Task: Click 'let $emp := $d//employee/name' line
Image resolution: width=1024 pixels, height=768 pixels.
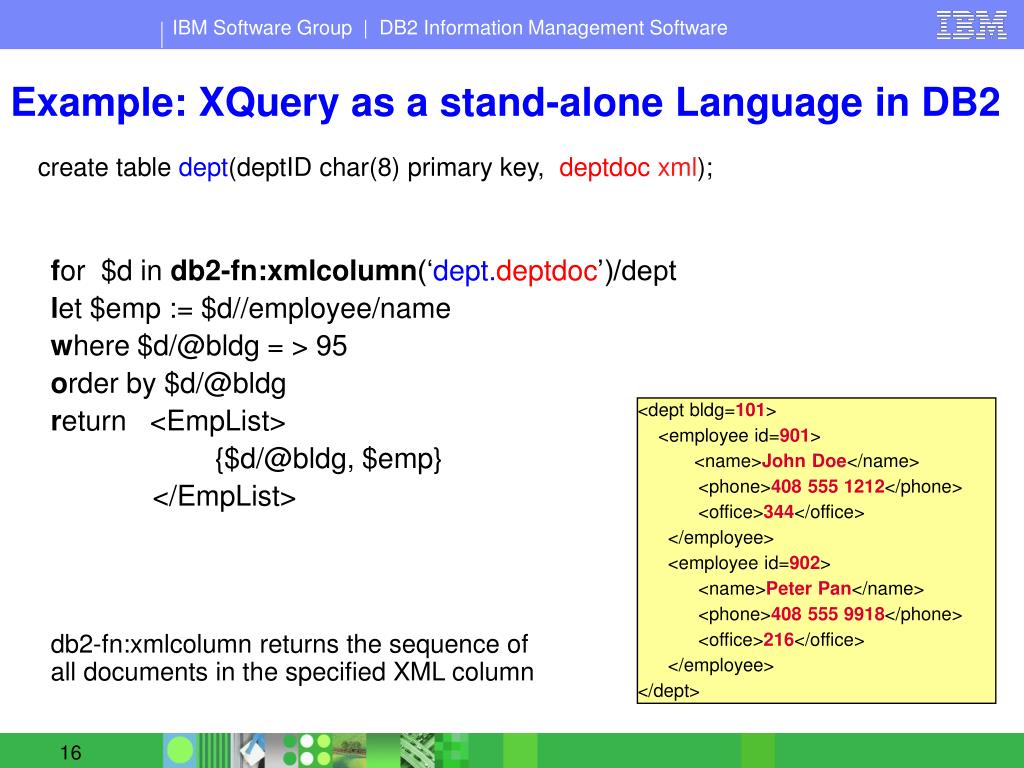Action: pos(251,309)
